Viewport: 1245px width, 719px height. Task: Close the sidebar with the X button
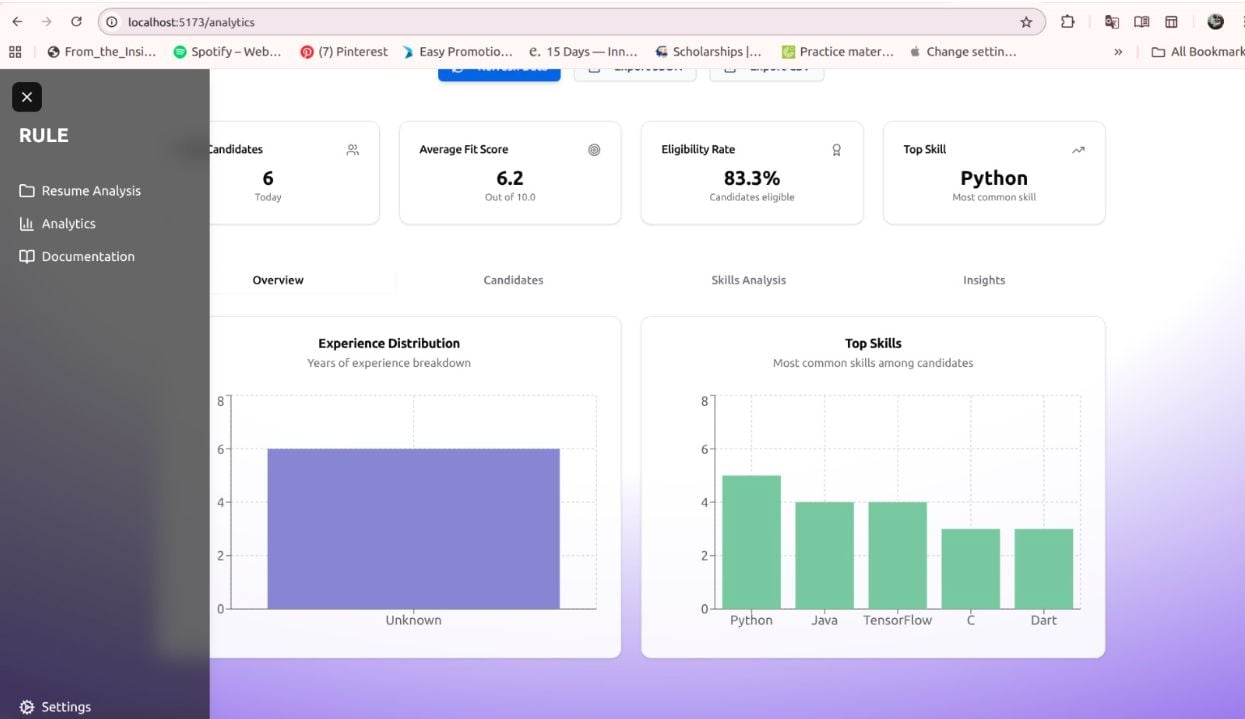[x=27, y=97]
